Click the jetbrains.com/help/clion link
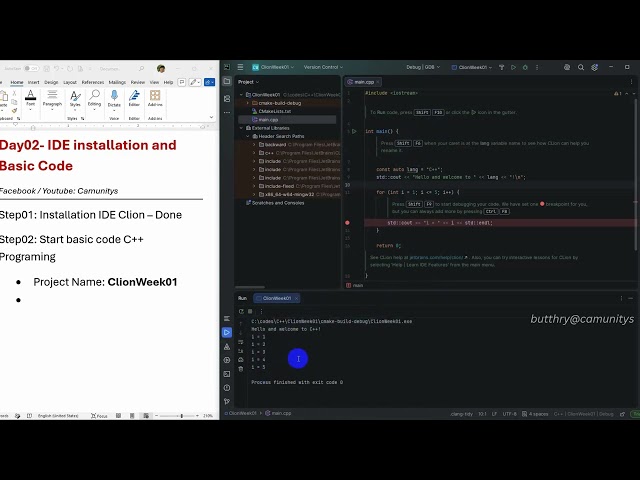 [x=436, y=258]
